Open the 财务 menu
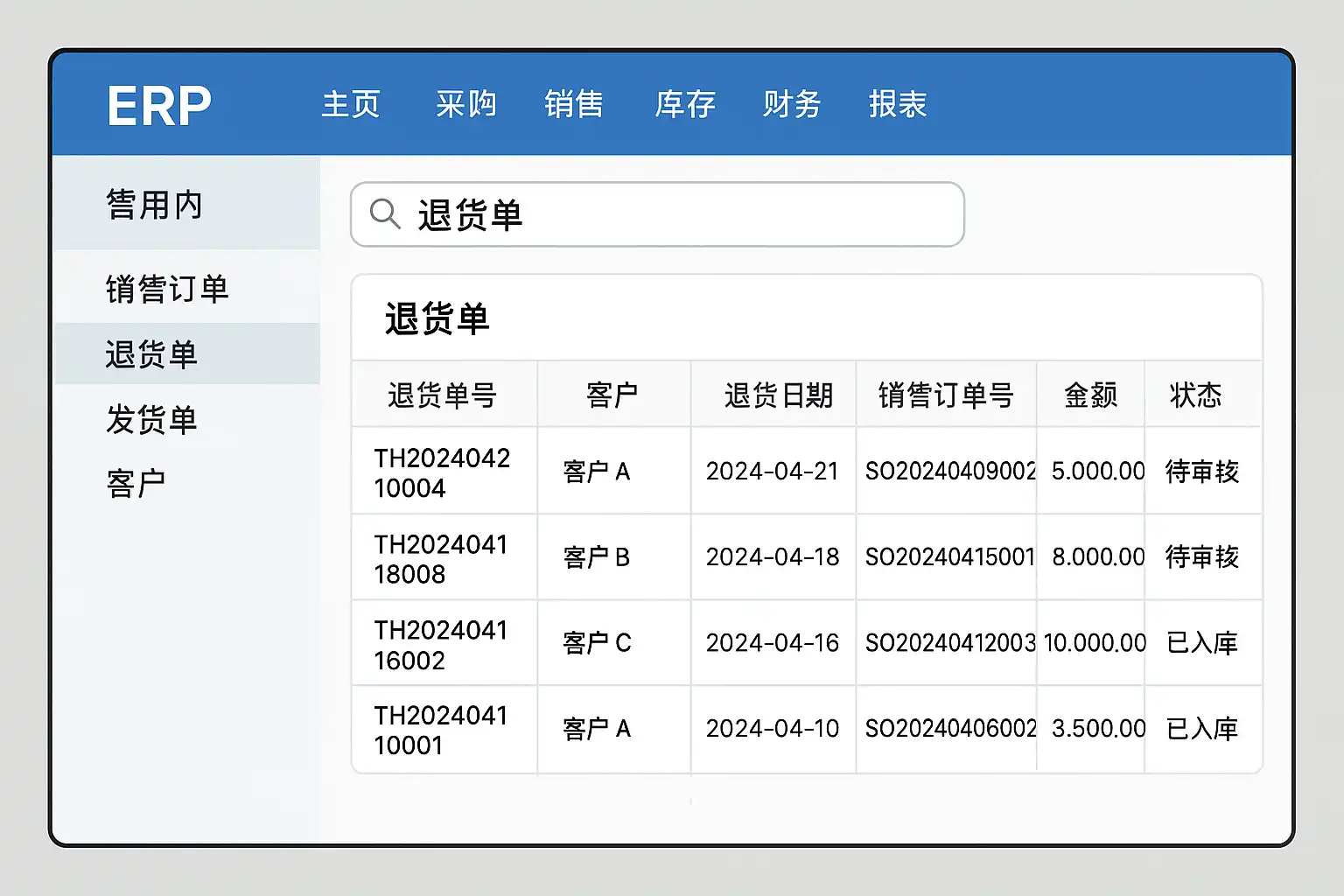1344x896 pixels. tap(792, 104)
